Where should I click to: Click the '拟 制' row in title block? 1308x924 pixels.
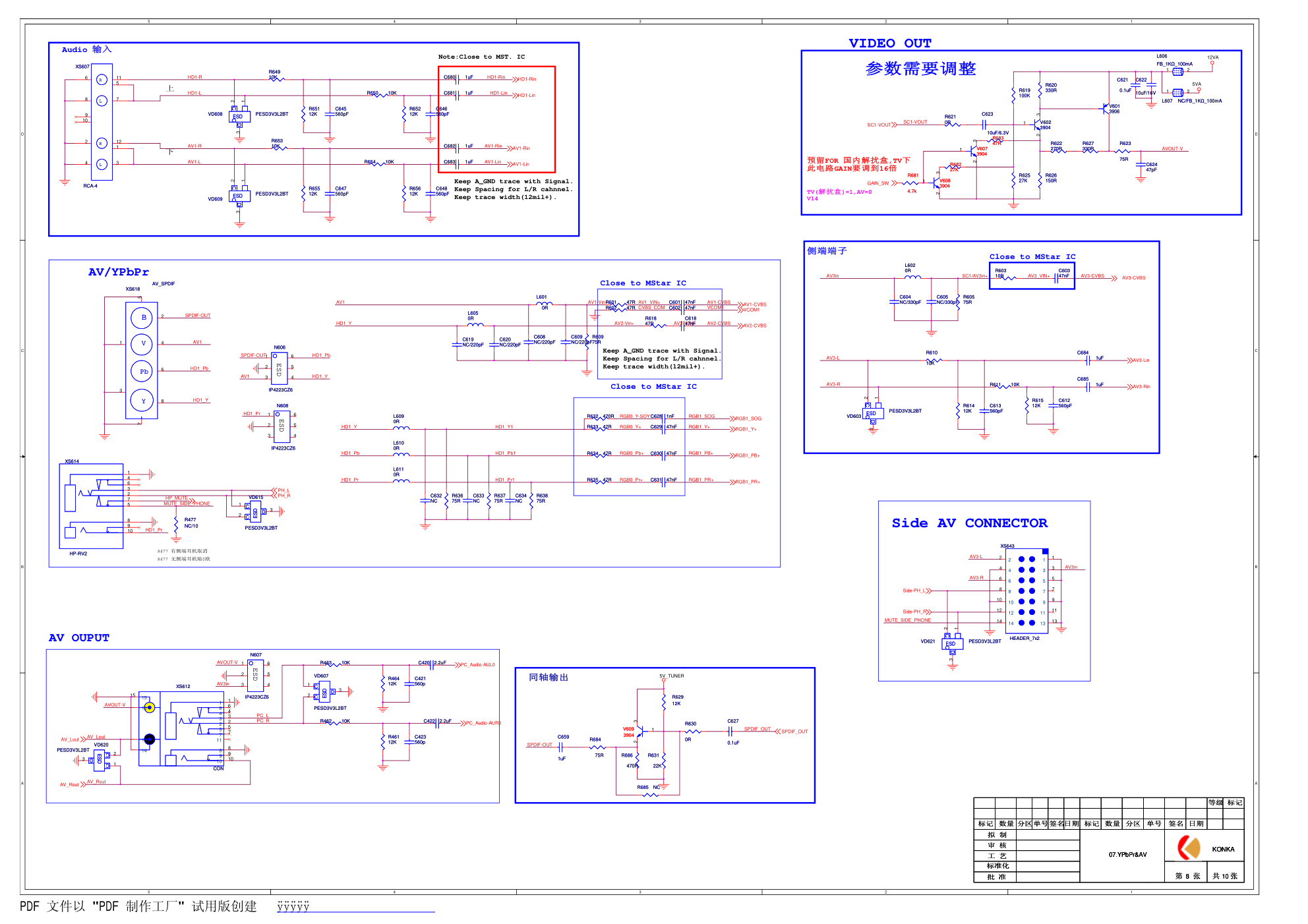[x=1026, y=834]
